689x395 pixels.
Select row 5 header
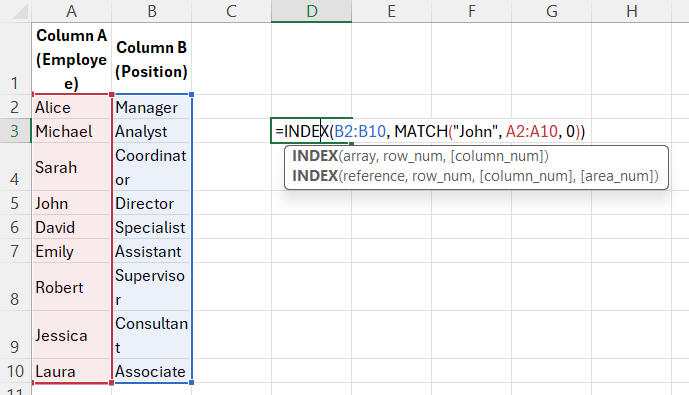coord(15,203)
